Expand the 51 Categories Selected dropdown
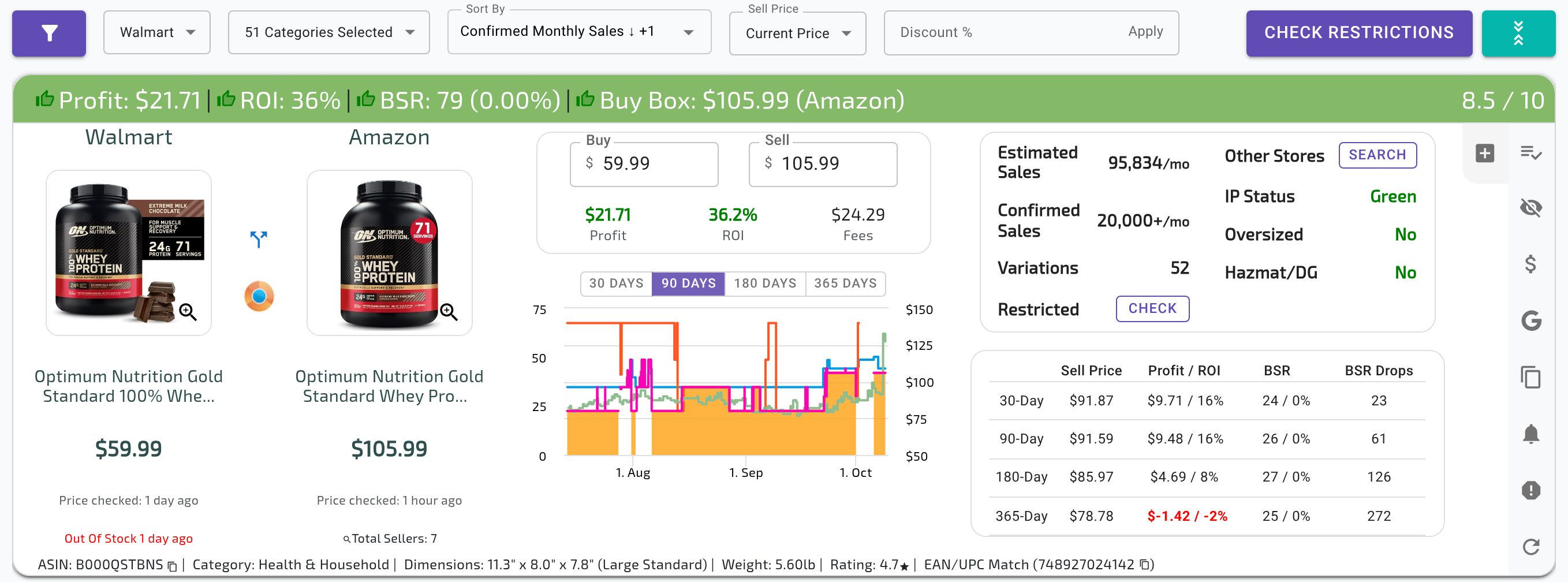The width and height of the screenshot is (1568, 582). coord(328,32)
